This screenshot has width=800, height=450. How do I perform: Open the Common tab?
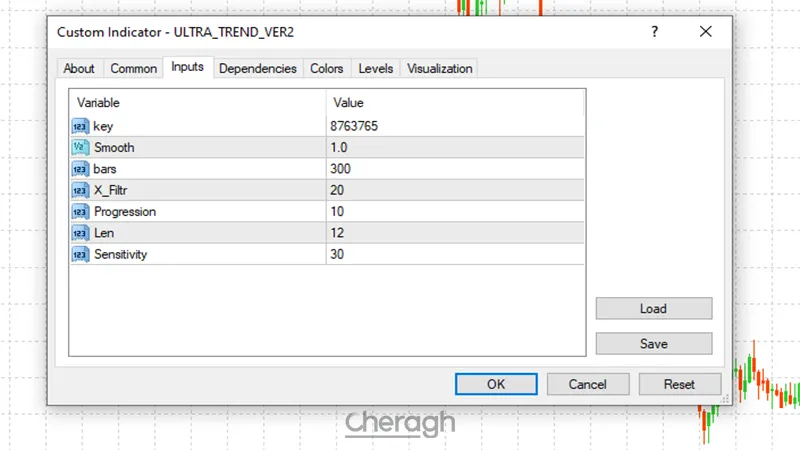pos(133,69)
